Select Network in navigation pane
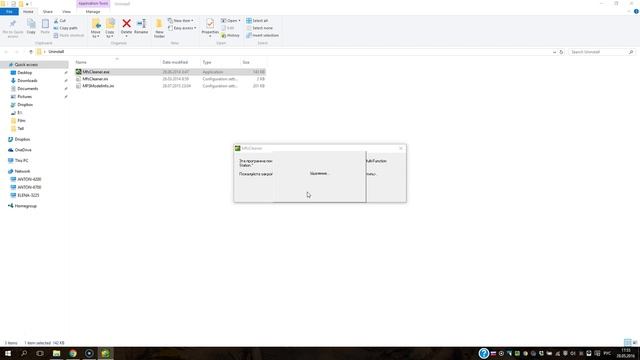Image resolution: width=640 pixels, height=360 pixels. click(22, 171)
